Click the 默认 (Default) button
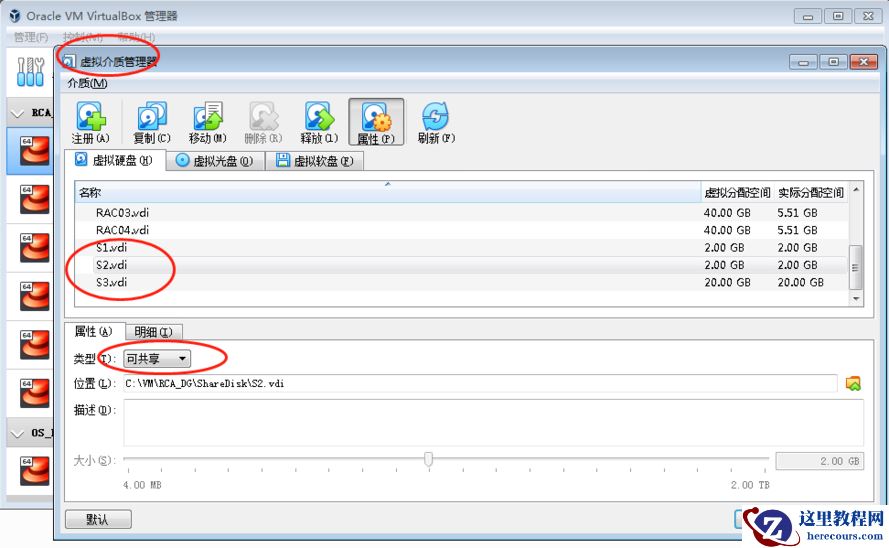 click(x=98, y=519)
